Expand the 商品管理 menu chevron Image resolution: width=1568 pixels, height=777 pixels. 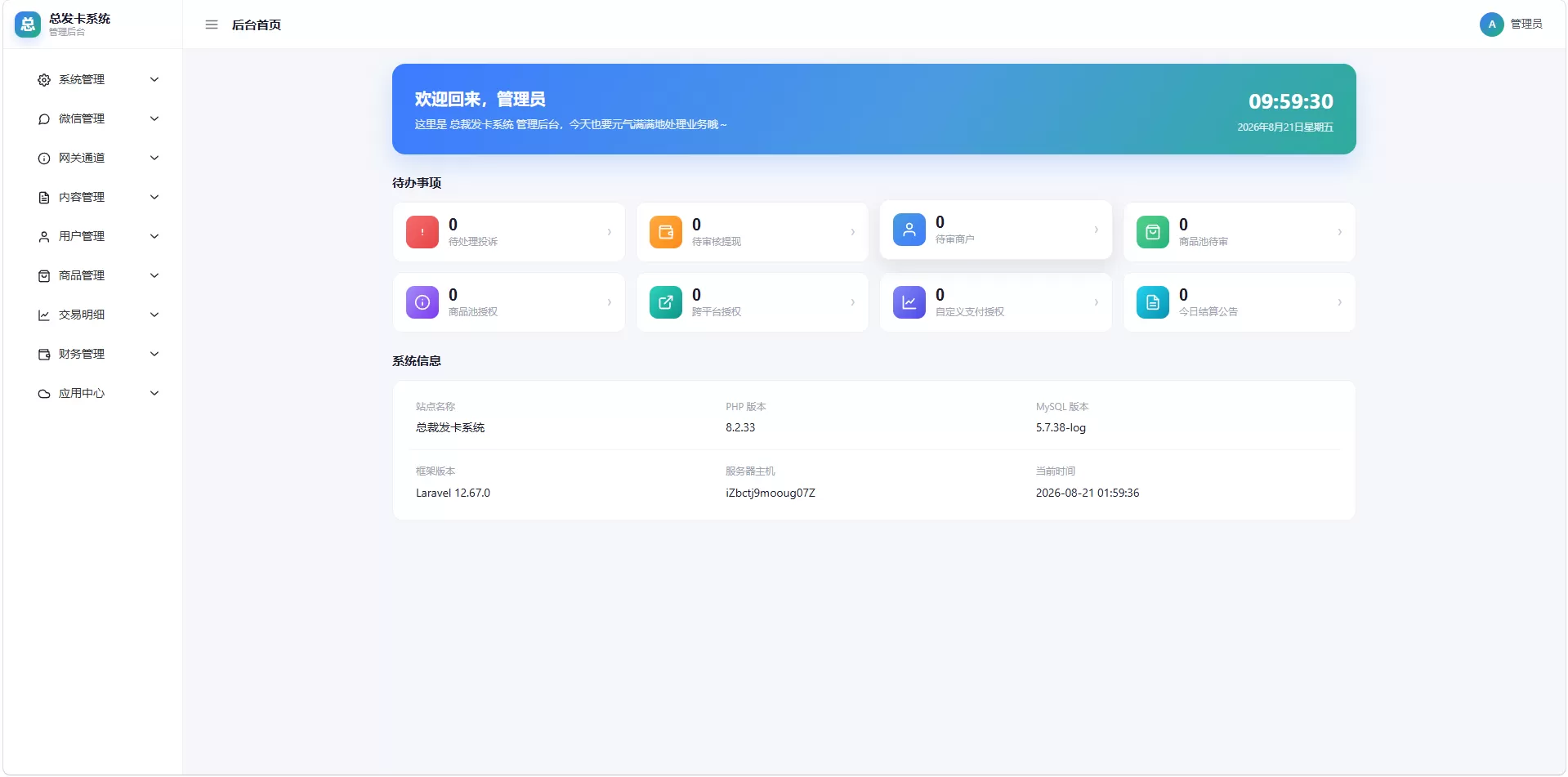(154, 275)
